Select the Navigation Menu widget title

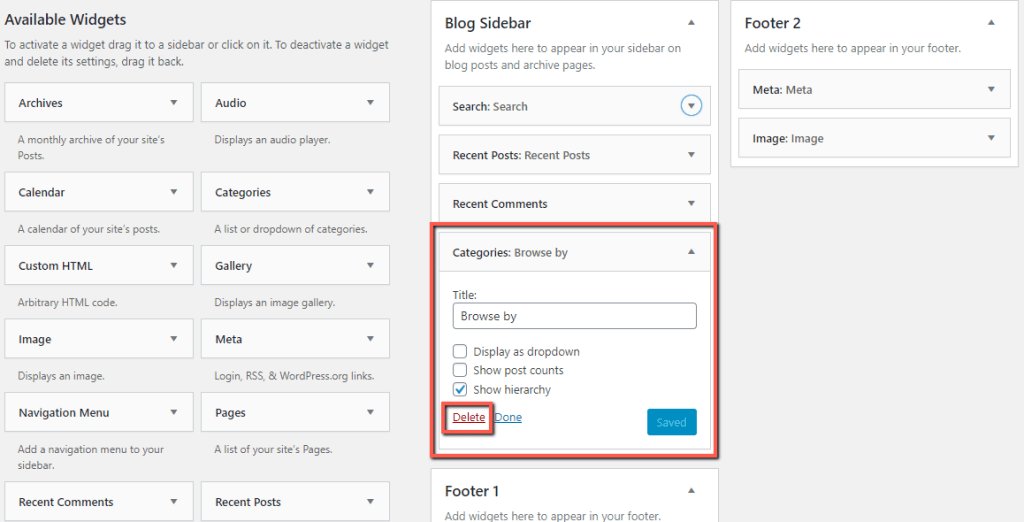(64, 413)
